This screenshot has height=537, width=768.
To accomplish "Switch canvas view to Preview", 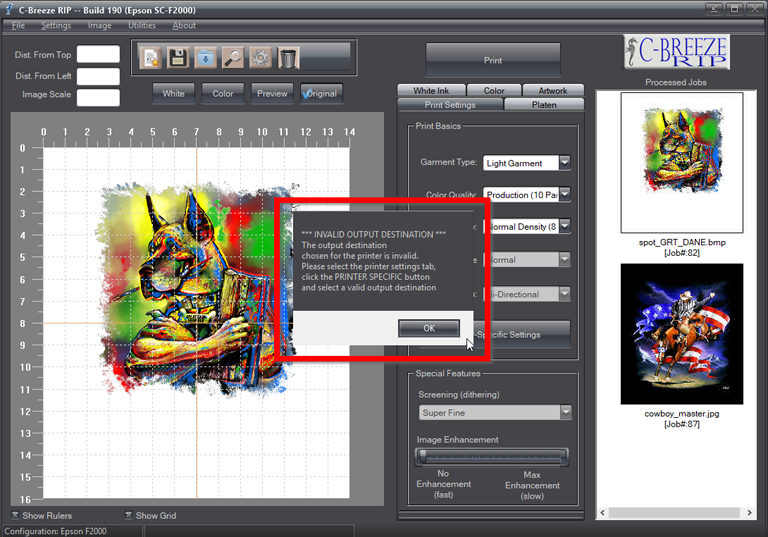I will tap(272, 93).
